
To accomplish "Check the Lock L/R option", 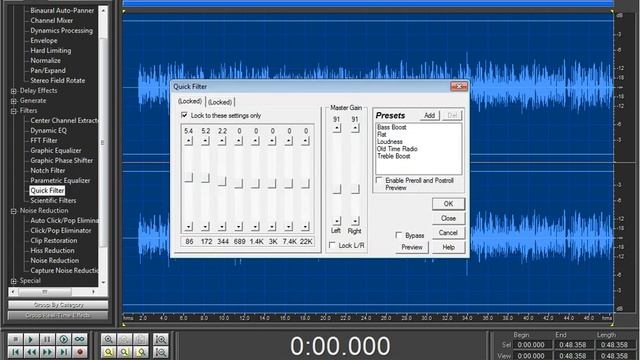I will click(332, 245).
